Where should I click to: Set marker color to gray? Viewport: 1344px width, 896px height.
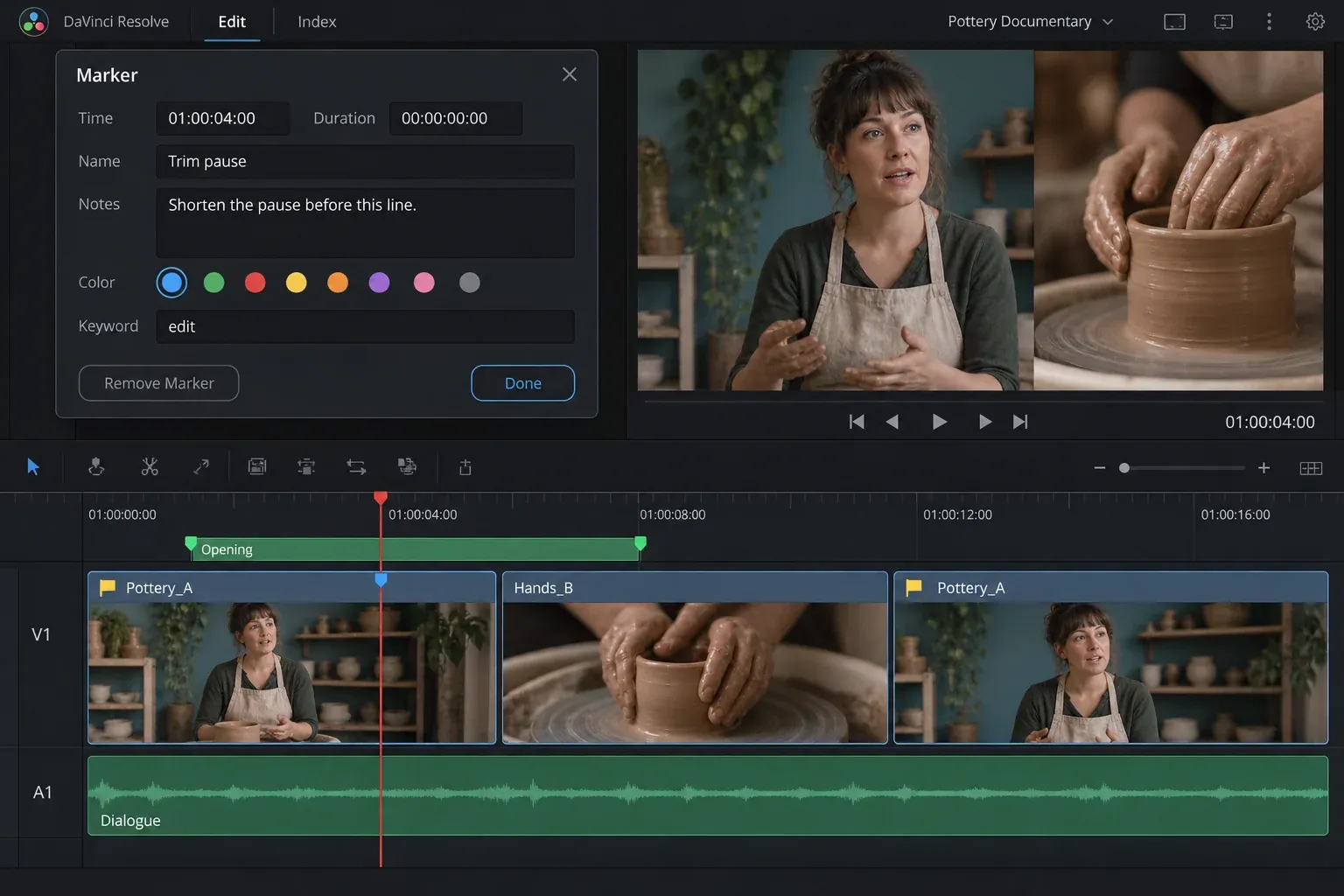pyautogui.click(x=470, y=283)
